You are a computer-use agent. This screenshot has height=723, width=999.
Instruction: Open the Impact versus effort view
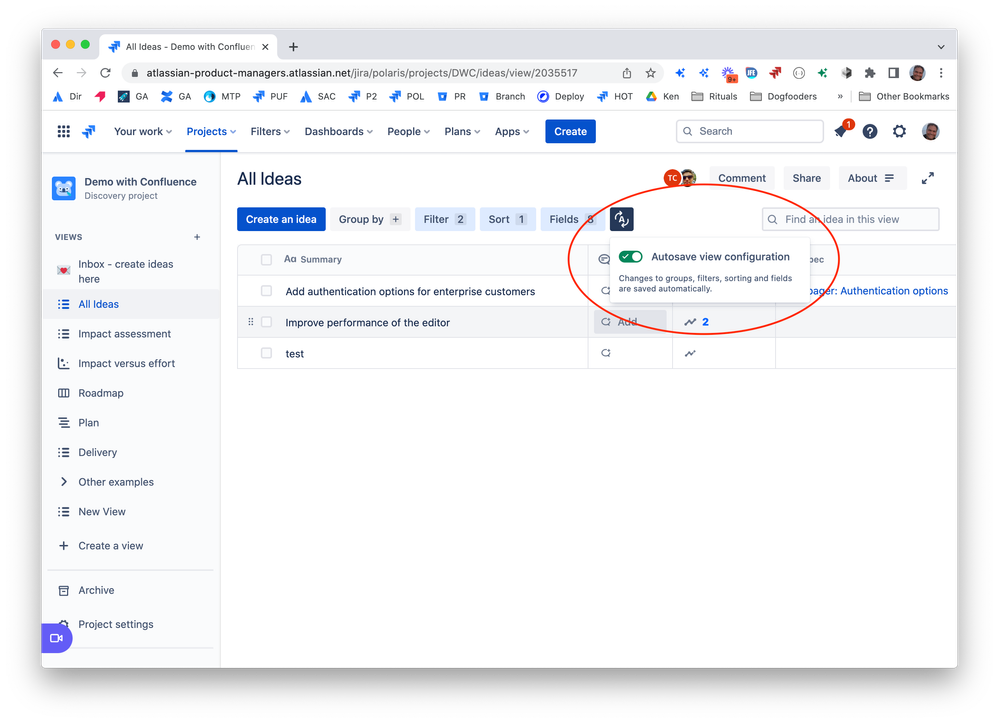pos(131,363)
